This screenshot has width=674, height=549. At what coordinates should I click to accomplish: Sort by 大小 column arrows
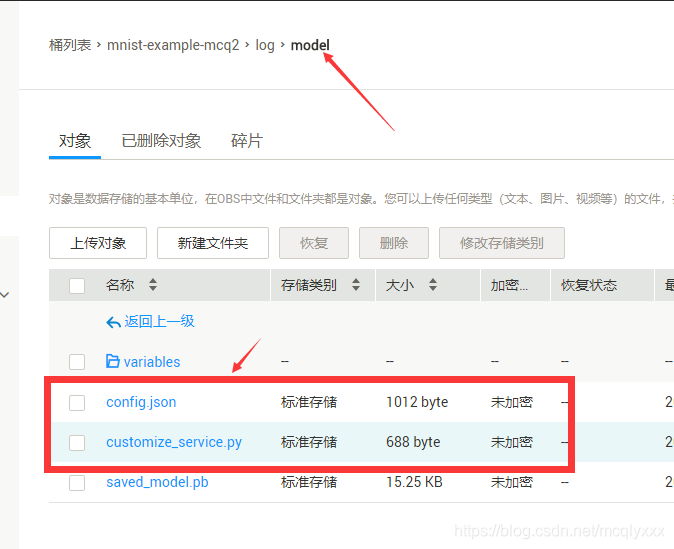pos(433,285)
